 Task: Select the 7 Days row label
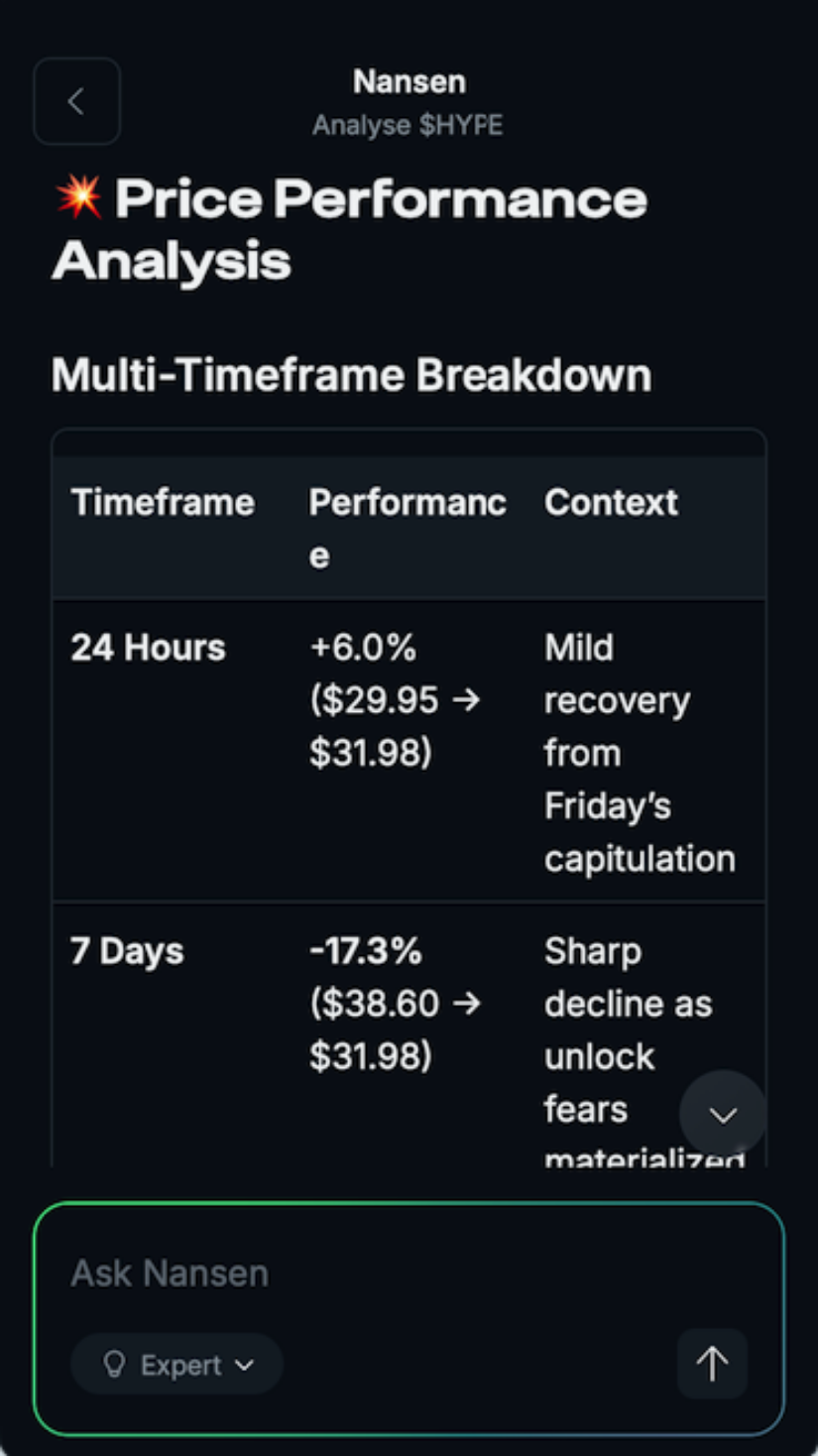point(127,951)
